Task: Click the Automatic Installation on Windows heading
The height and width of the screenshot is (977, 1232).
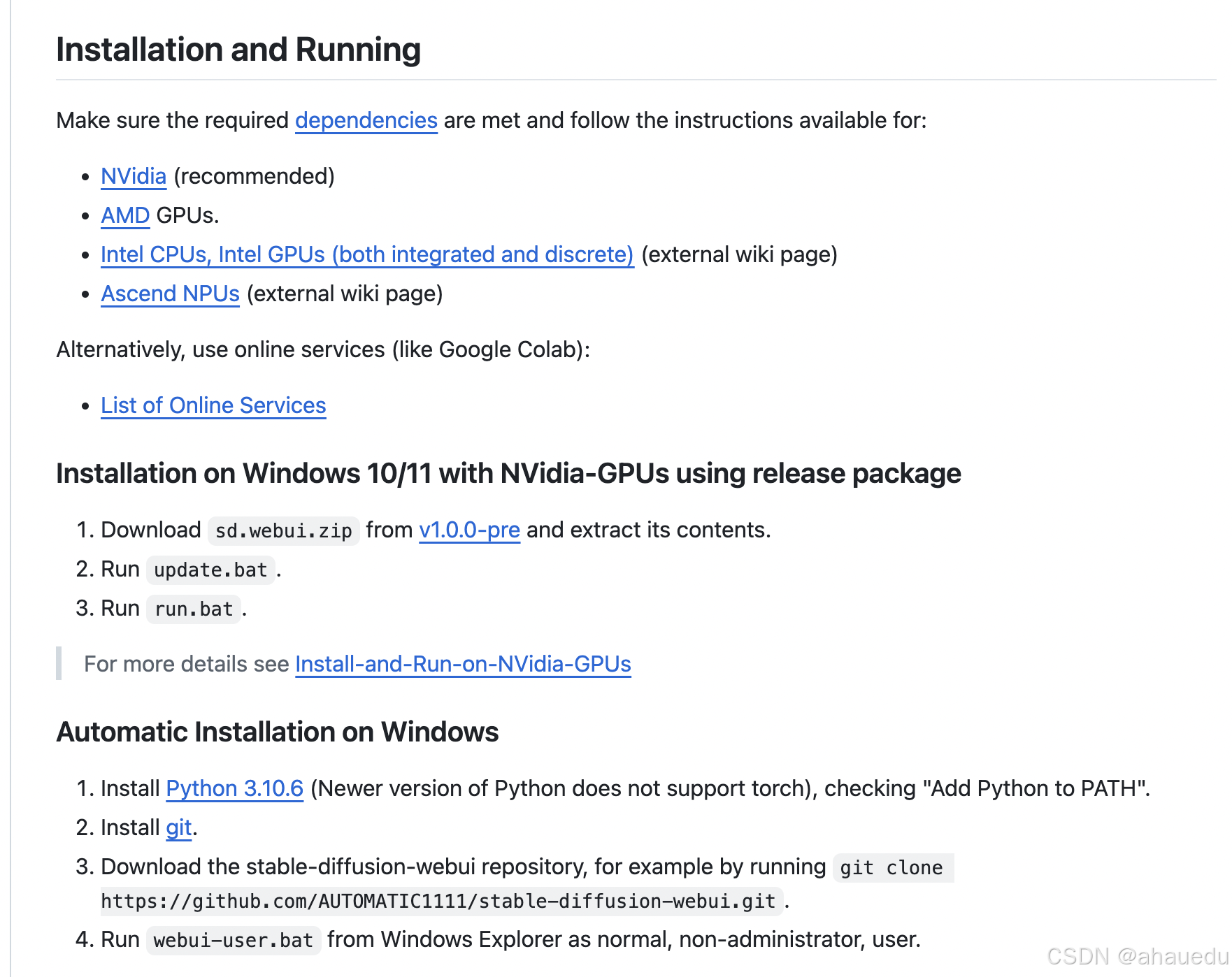Action: (x=278, y=732)
